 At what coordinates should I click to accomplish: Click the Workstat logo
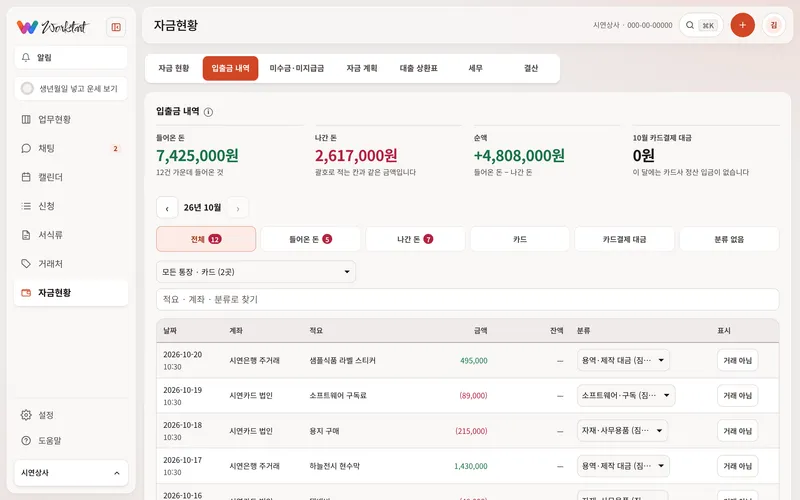pos(52,27)
